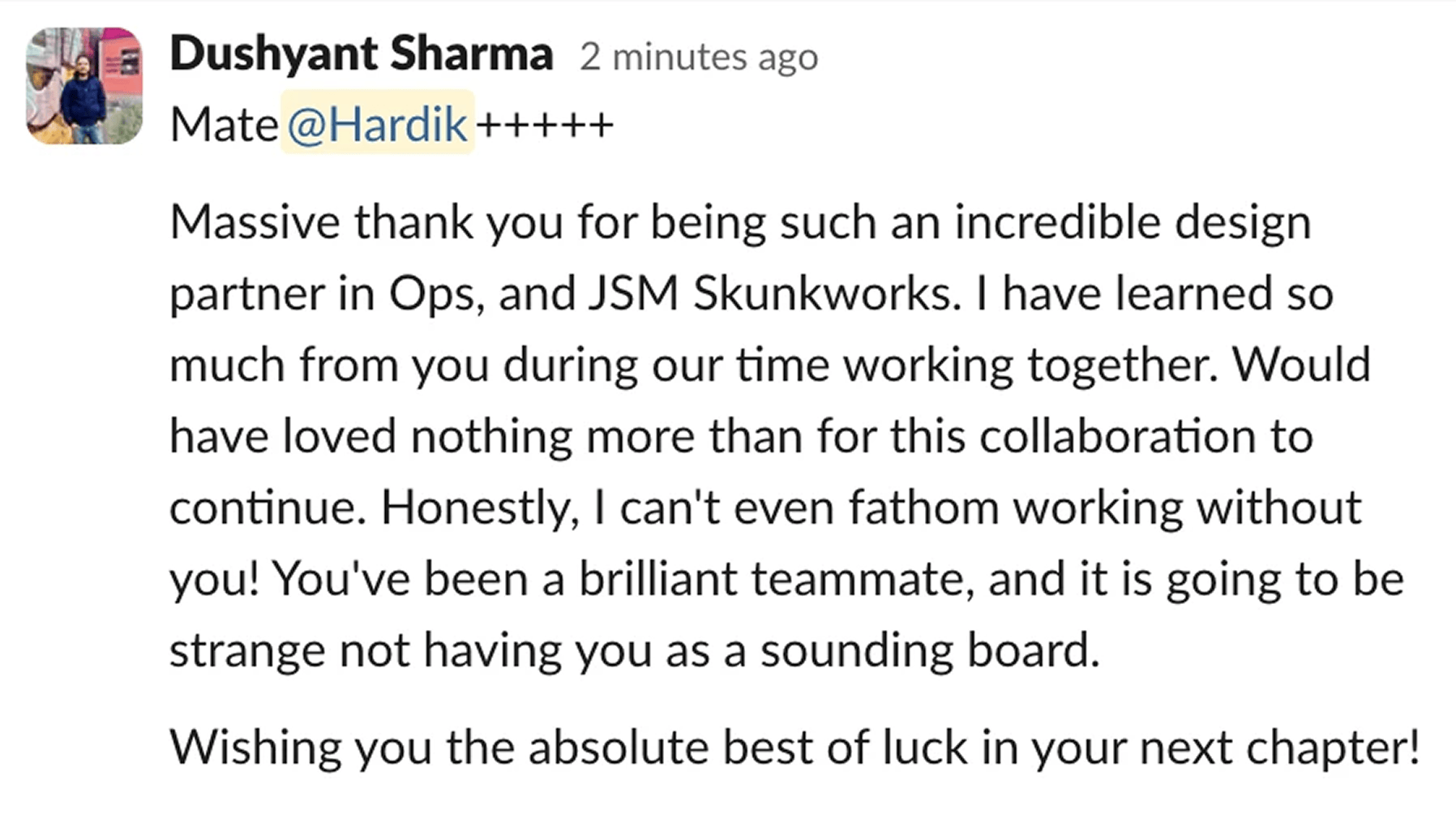This screenshot has height=814, width=1456.
Task: Click Dushyant Sharma's profile avatar
Action: [x=84, y=86]
